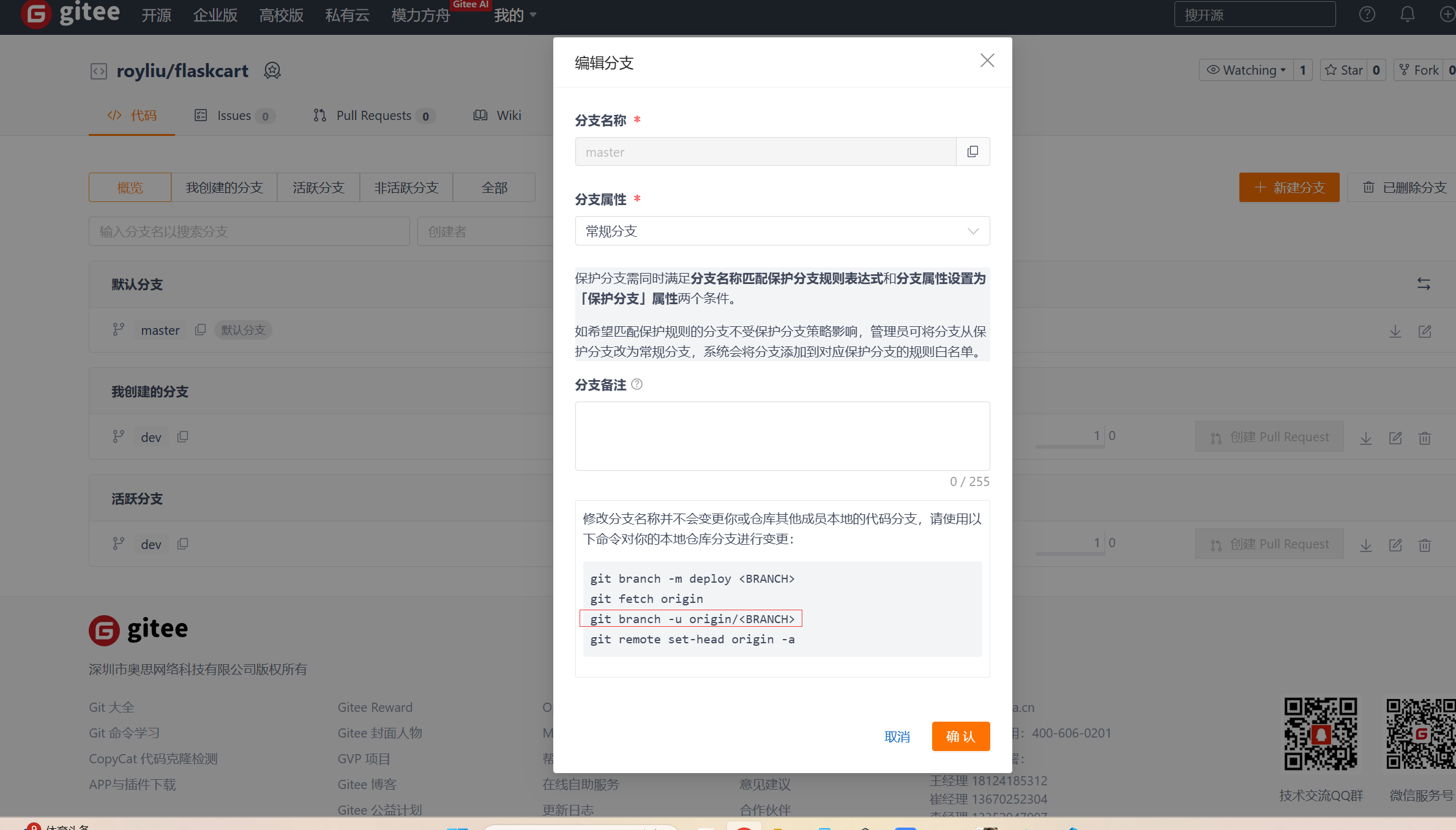
Task: Switch to 活跃分支 tab
Action: click(x=318, y=188)
